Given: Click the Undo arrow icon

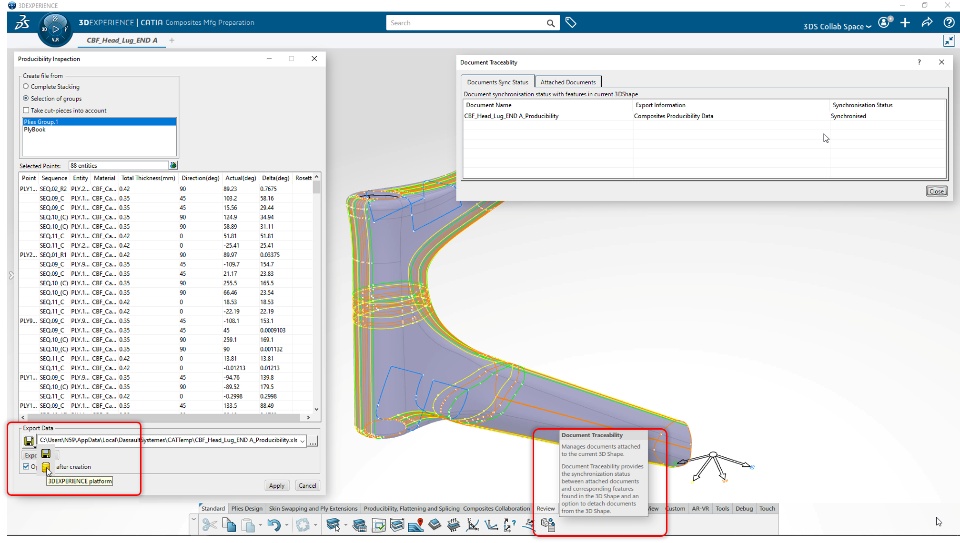Looking at the screenshot, I should point(274,525).
